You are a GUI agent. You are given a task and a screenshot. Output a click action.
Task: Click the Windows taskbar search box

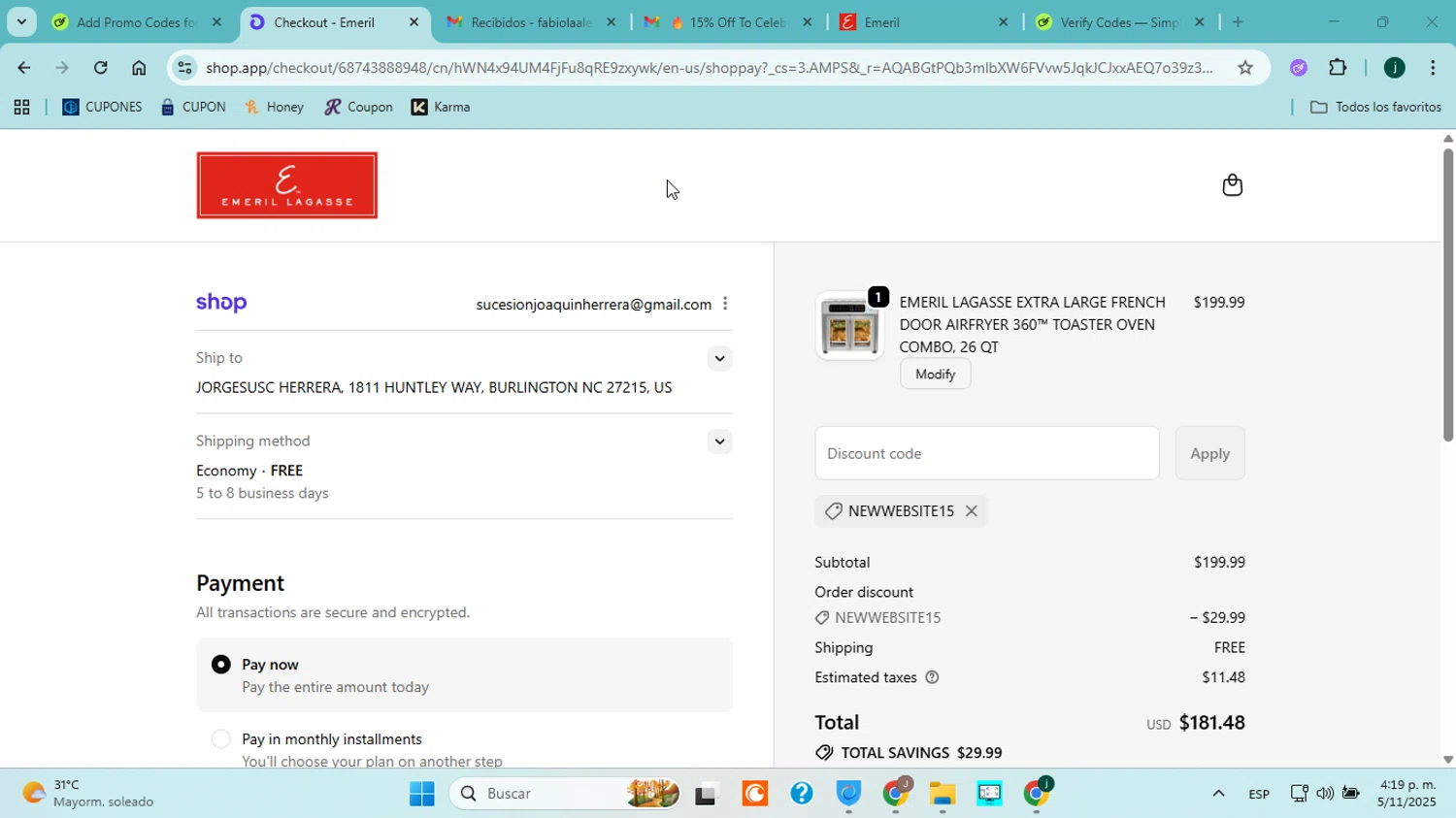[566, 794]
